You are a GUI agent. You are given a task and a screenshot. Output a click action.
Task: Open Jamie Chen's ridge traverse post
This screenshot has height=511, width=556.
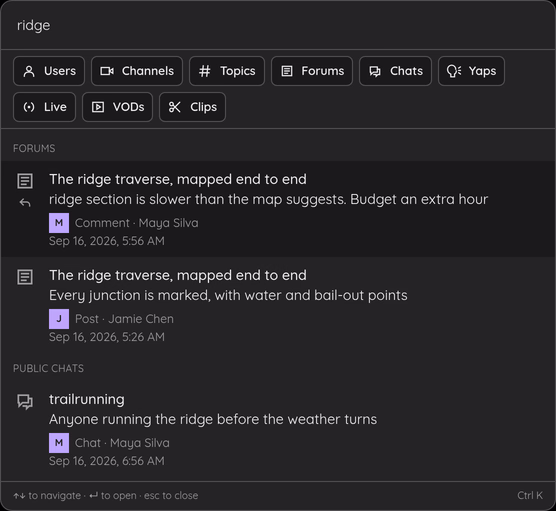tap(278, 305)
